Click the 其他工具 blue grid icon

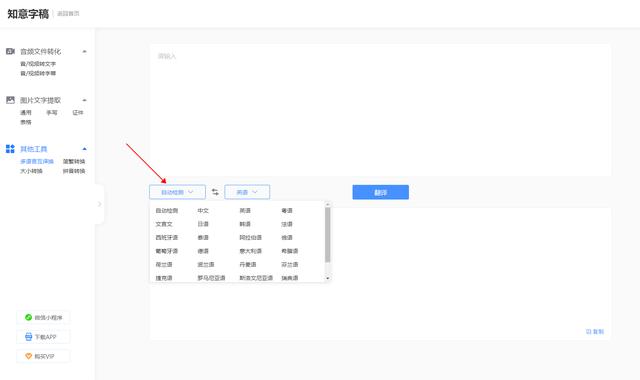tap(10, 149)
